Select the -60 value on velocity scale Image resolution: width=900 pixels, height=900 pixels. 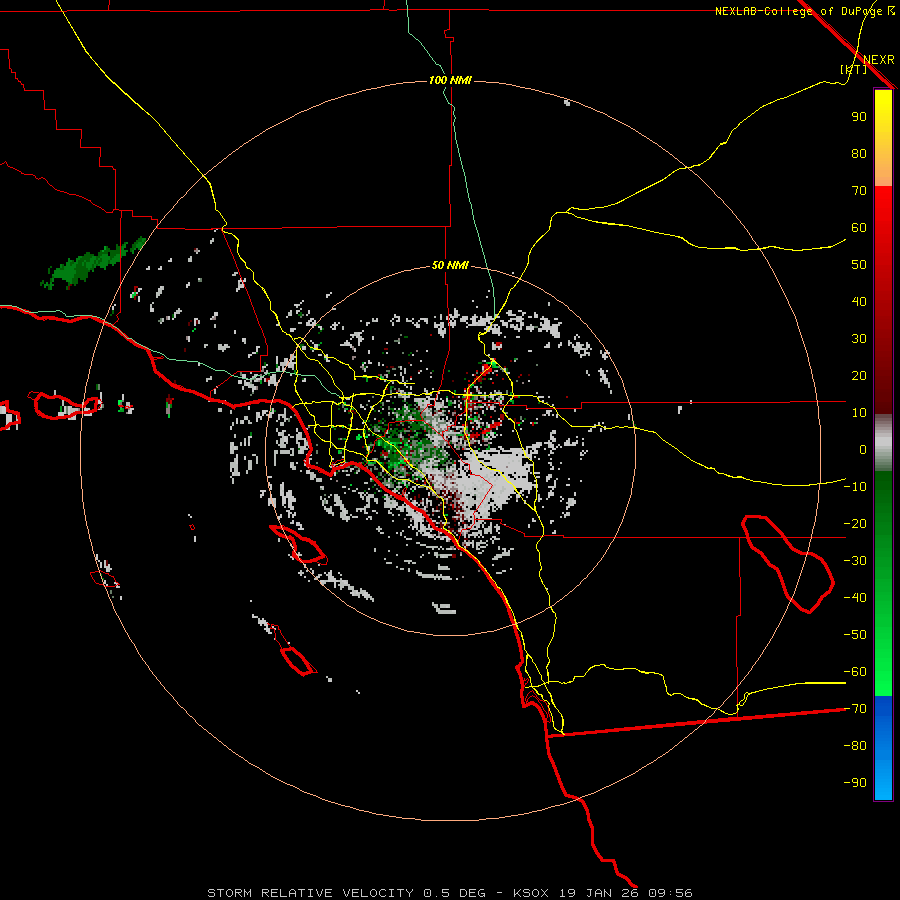855,672
